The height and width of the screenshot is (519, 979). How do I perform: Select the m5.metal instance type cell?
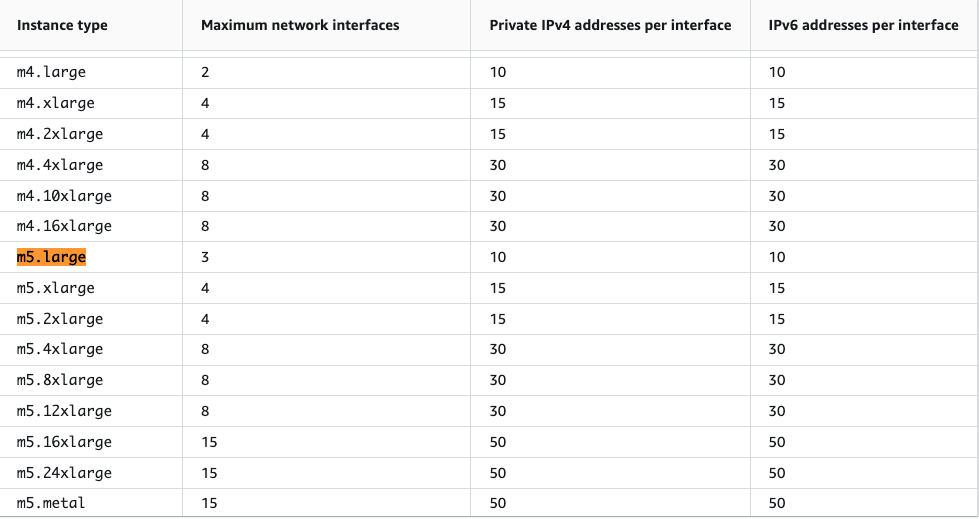[51, 503]
